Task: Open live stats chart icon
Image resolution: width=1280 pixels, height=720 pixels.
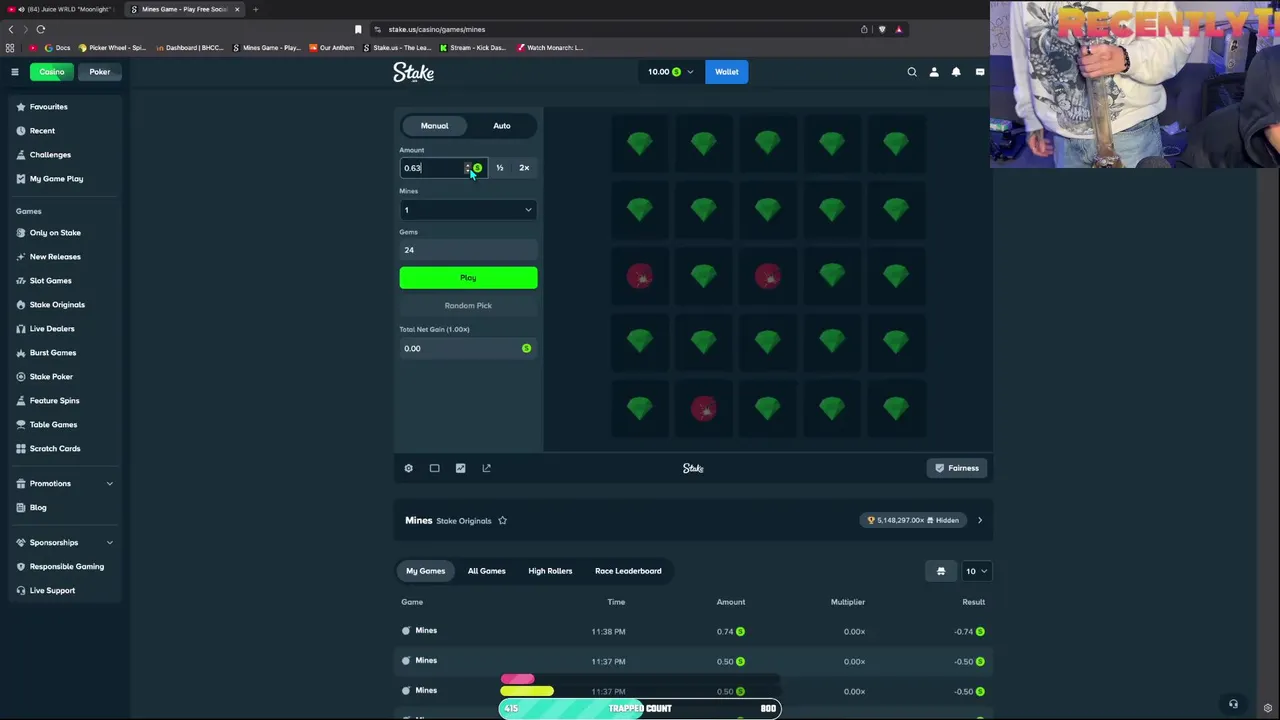Action: 460,468
